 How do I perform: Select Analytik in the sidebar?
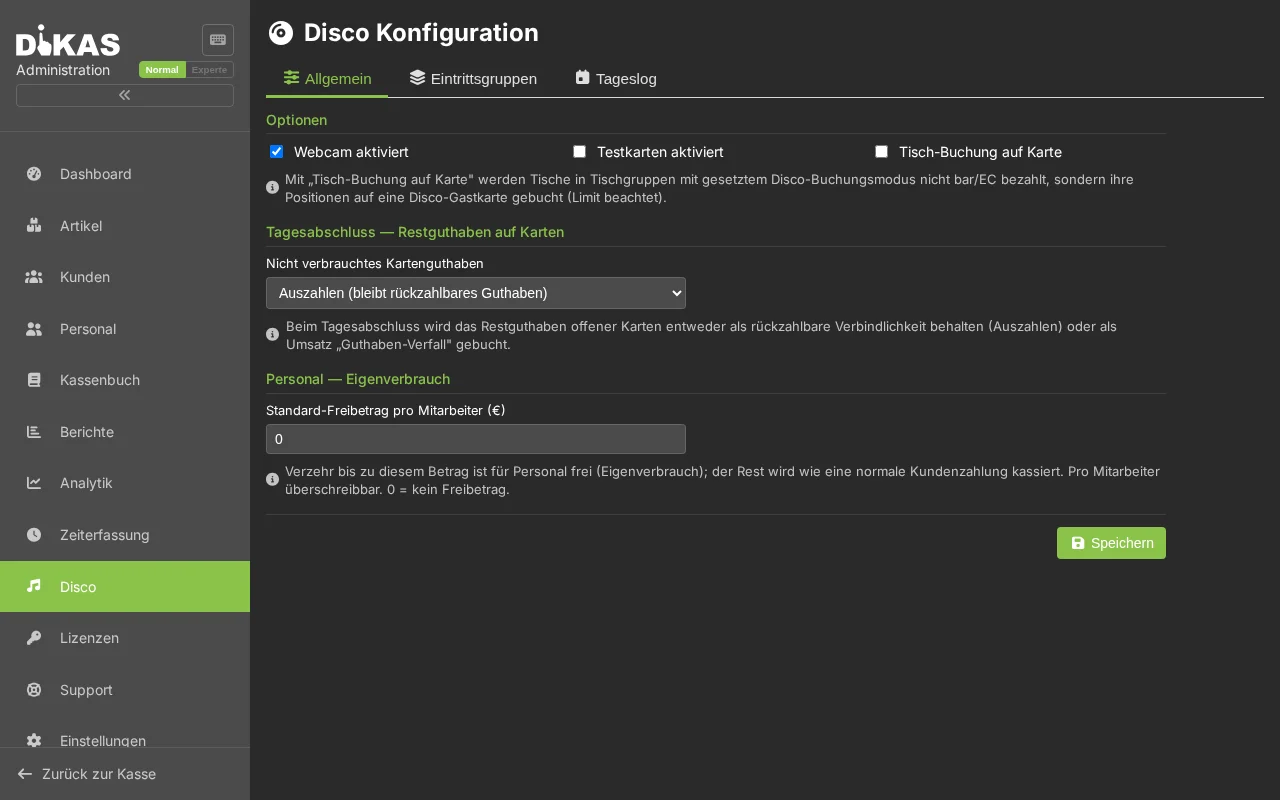[125, 483]
